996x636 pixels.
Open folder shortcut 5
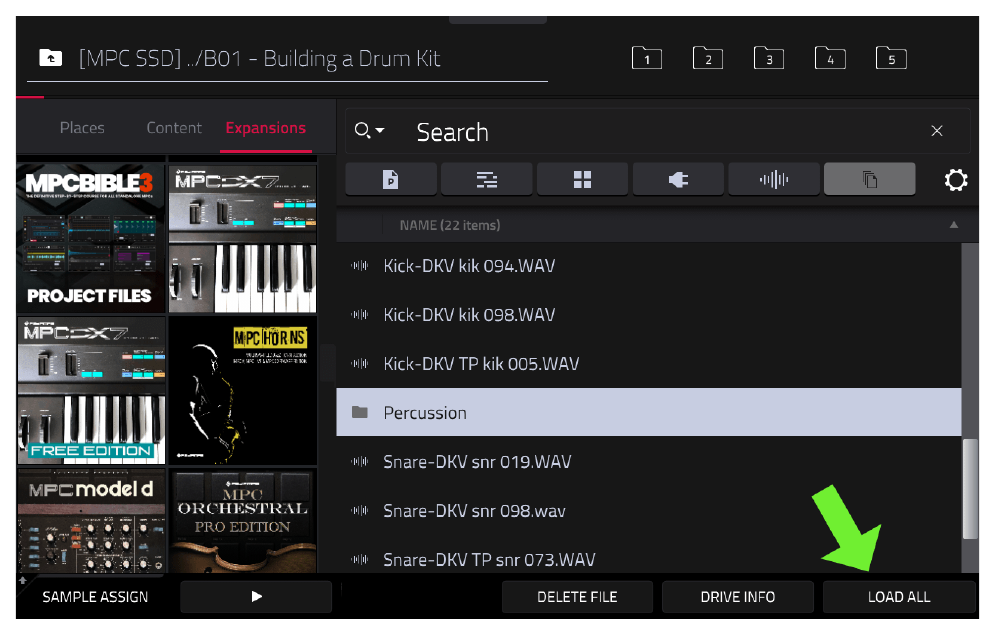coord(891,58)
